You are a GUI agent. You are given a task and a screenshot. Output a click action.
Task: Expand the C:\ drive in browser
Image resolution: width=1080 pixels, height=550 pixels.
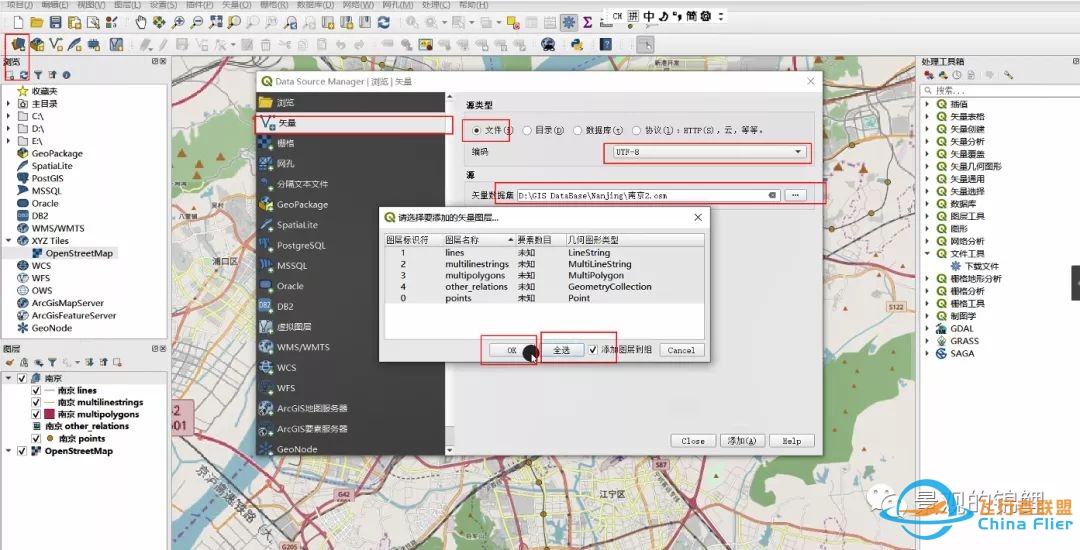8,116
